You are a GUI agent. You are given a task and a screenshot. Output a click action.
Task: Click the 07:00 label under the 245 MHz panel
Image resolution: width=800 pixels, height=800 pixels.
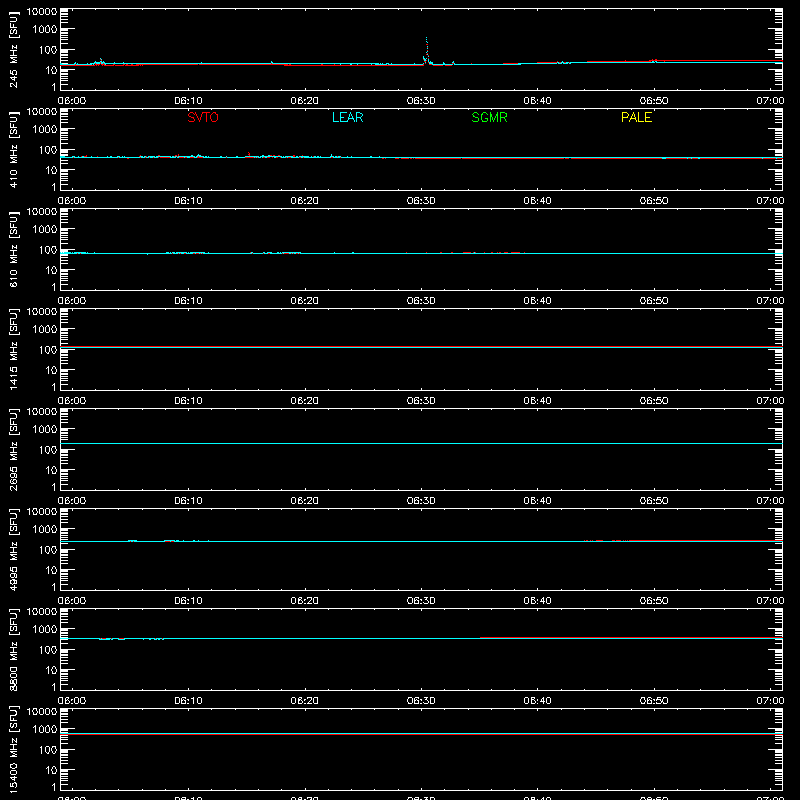tap(770, 101)
